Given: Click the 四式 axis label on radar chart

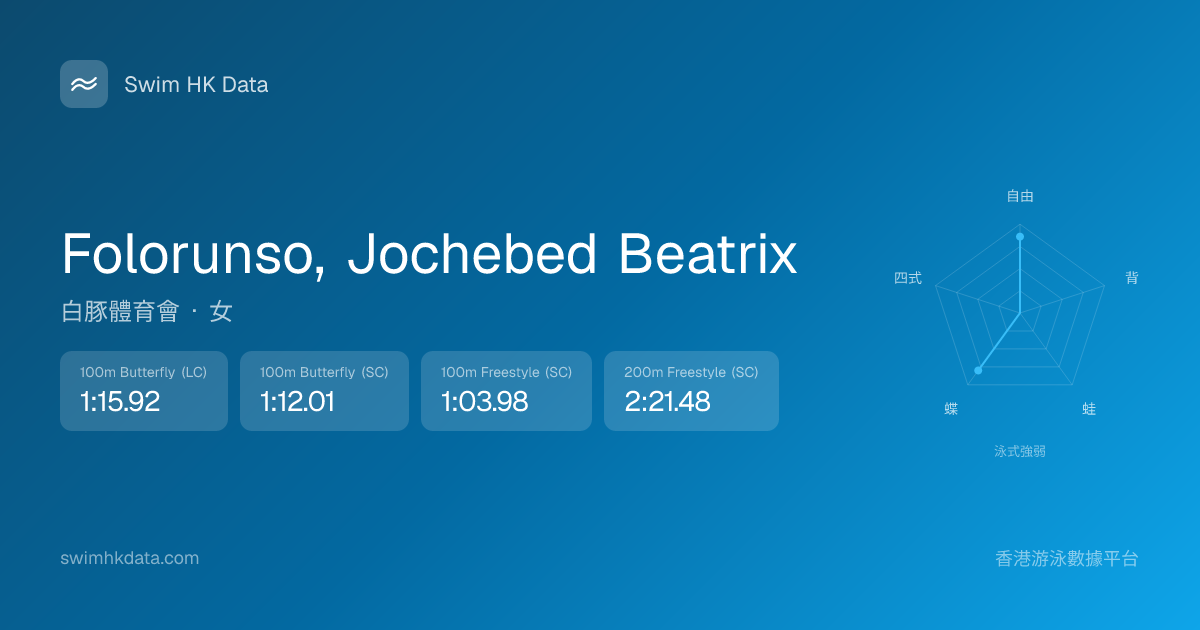Looking at the screenshot, I should (908, 278).
